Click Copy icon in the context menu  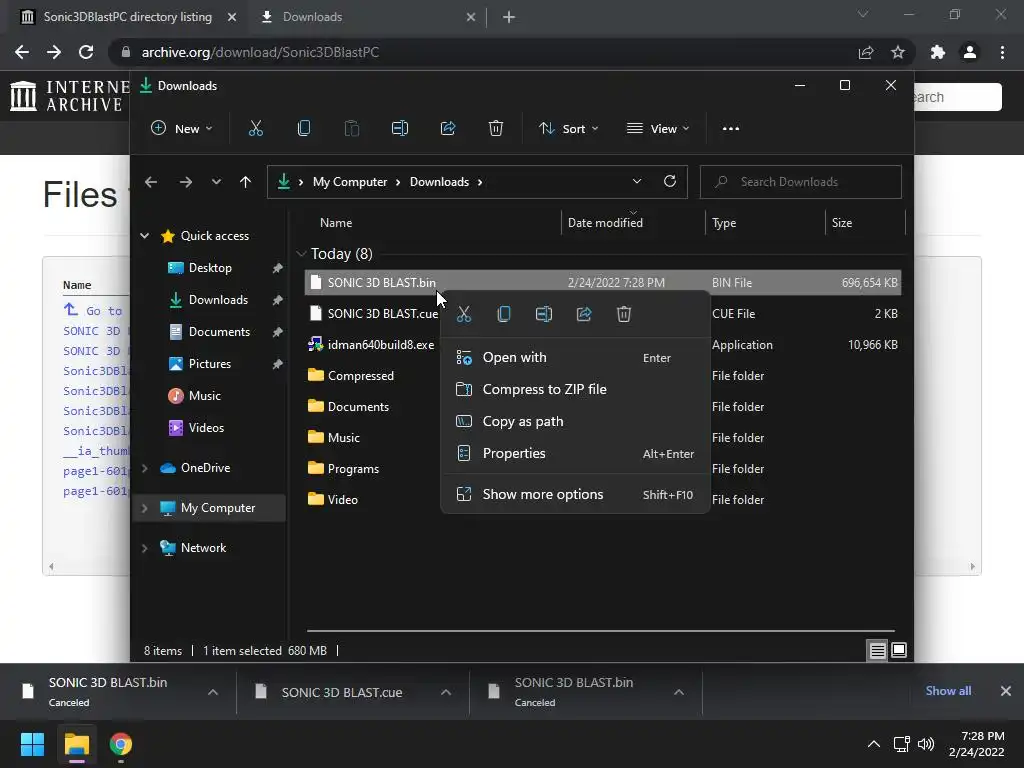(x=504, y=314)
